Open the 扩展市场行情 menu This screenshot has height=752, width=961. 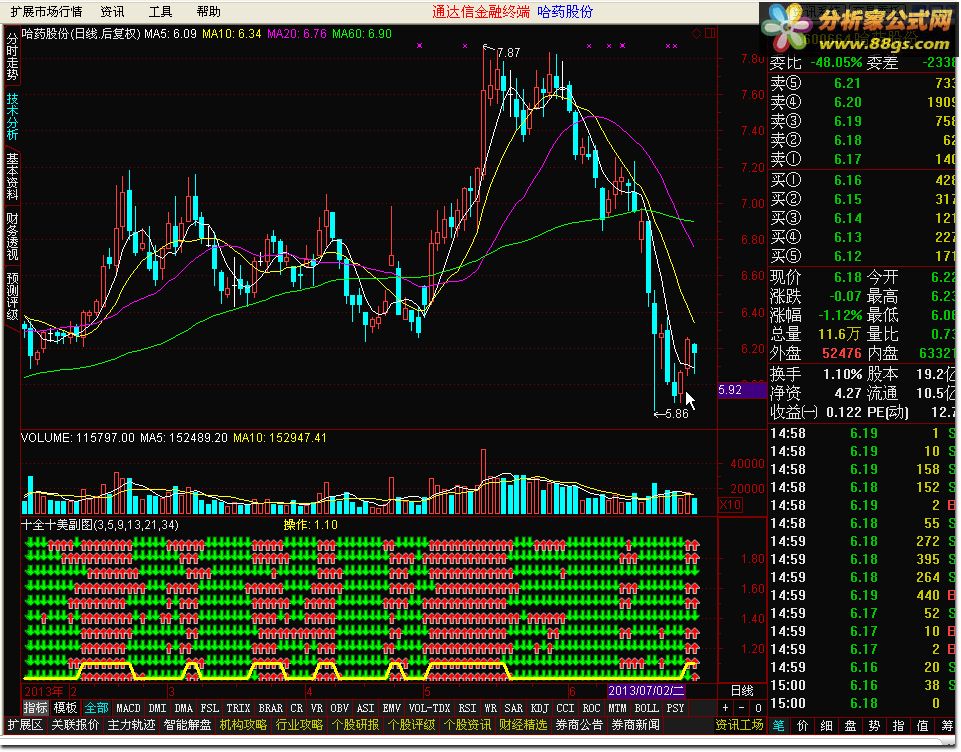pyautogui.click(x=47, y=12)
